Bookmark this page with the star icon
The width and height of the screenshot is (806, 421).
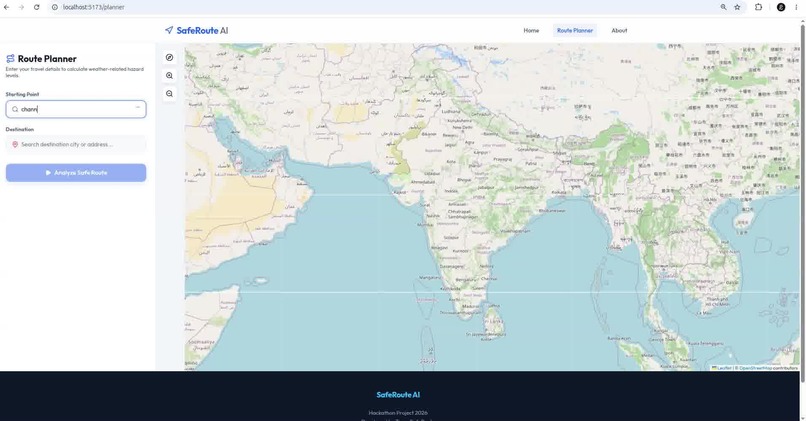(737, 7)
